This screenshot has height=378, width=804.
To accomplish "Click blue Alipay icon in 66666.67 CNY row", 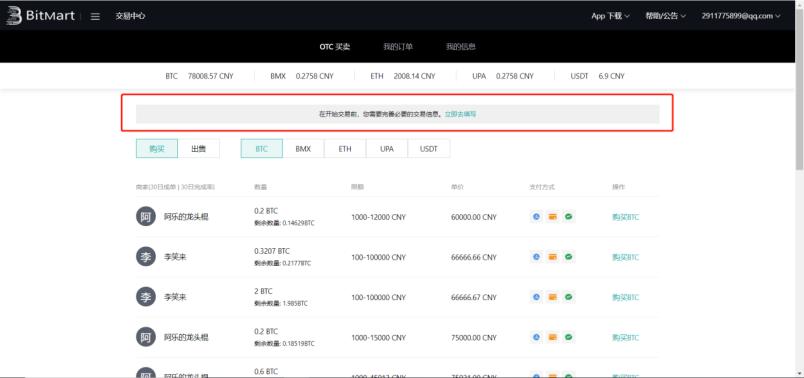I will pyautogui.click(x=536, y=297).
